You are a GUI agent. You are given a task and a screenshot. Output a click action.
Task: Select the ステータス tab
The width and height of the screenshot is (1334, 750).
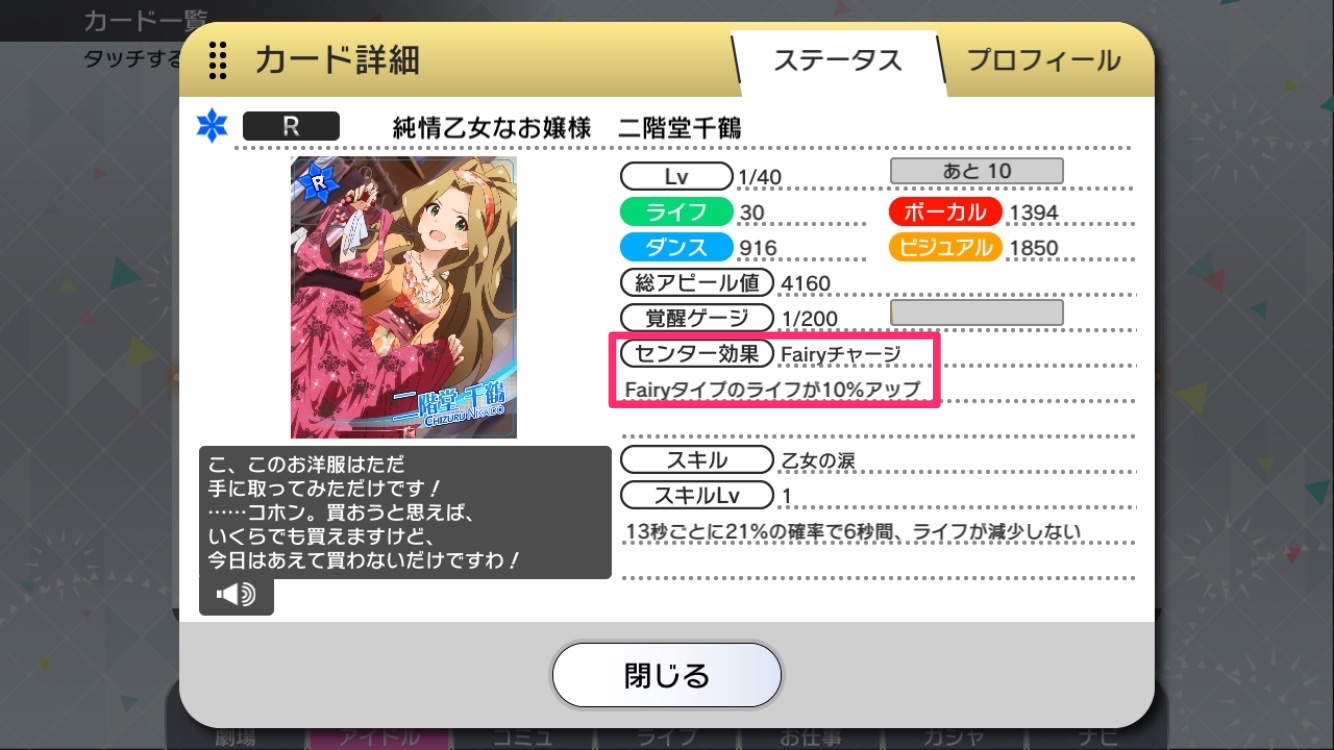pyautogui.click(x=838, y=60)
